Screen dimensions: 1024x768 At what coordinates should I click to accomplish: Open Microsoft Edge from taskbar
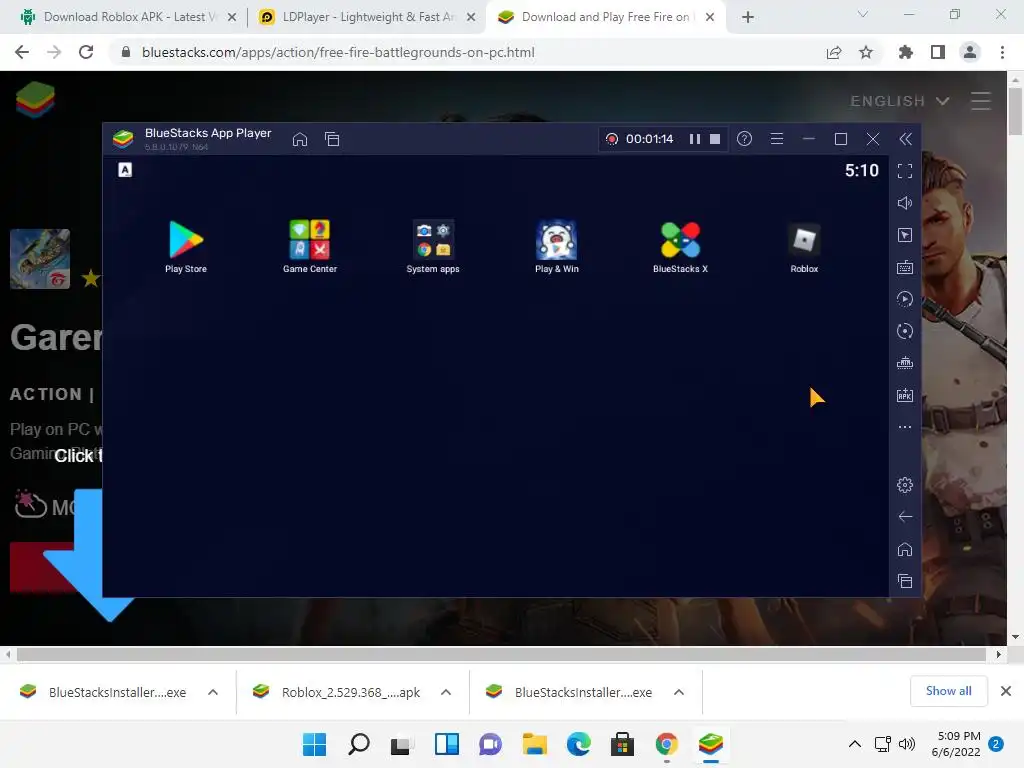(x=579, y=744)
